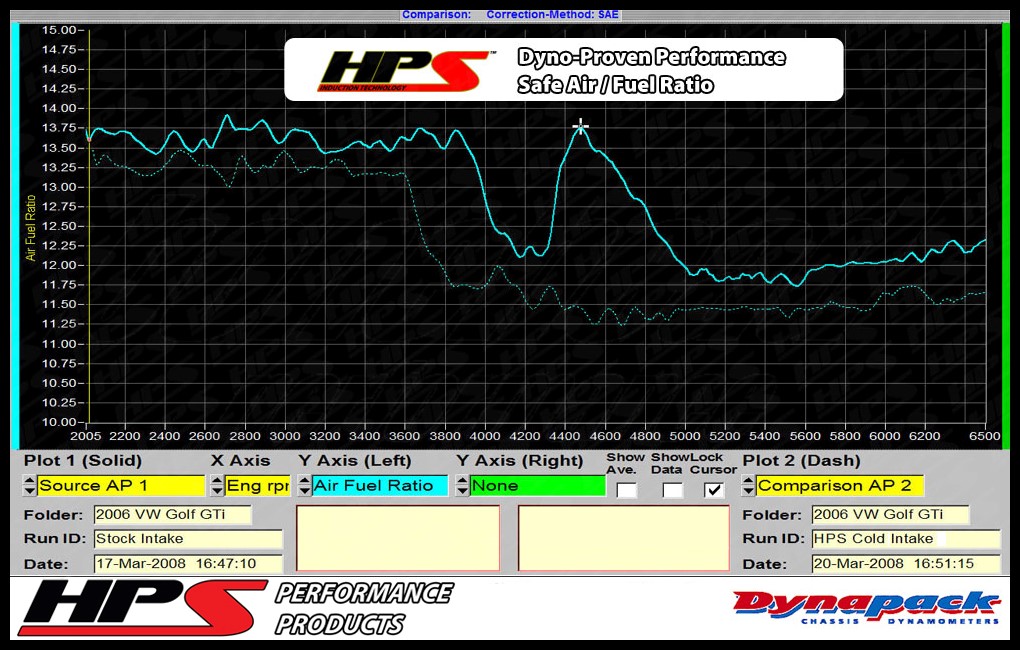This screenshot has height=650, width=1020.
Task: Open the Source AP 1 plot selector
Action: tap(121, 485)
